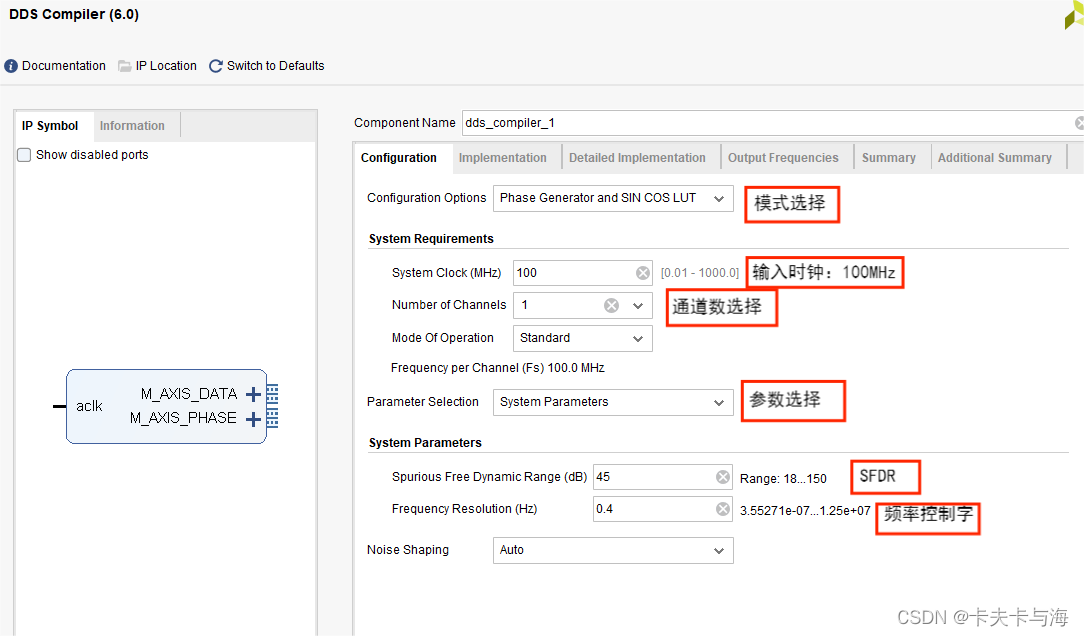Expand the M_AXIS_PHASE port plus icon

254,419
